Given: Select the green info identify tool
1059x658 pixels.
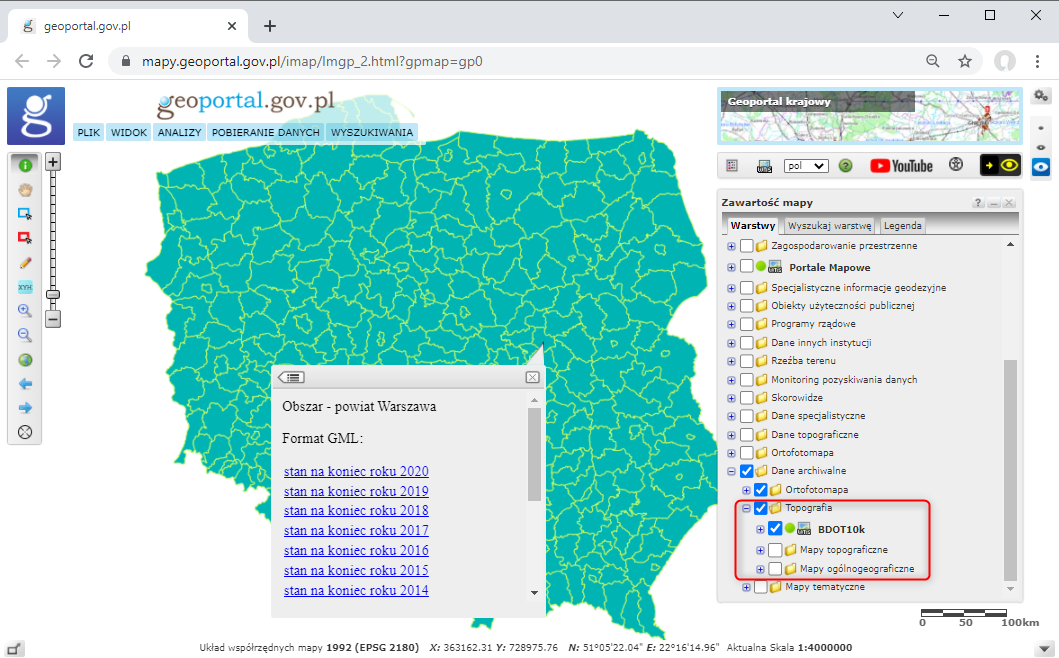Looking at the screenshot, I should [x=25, y=164].
